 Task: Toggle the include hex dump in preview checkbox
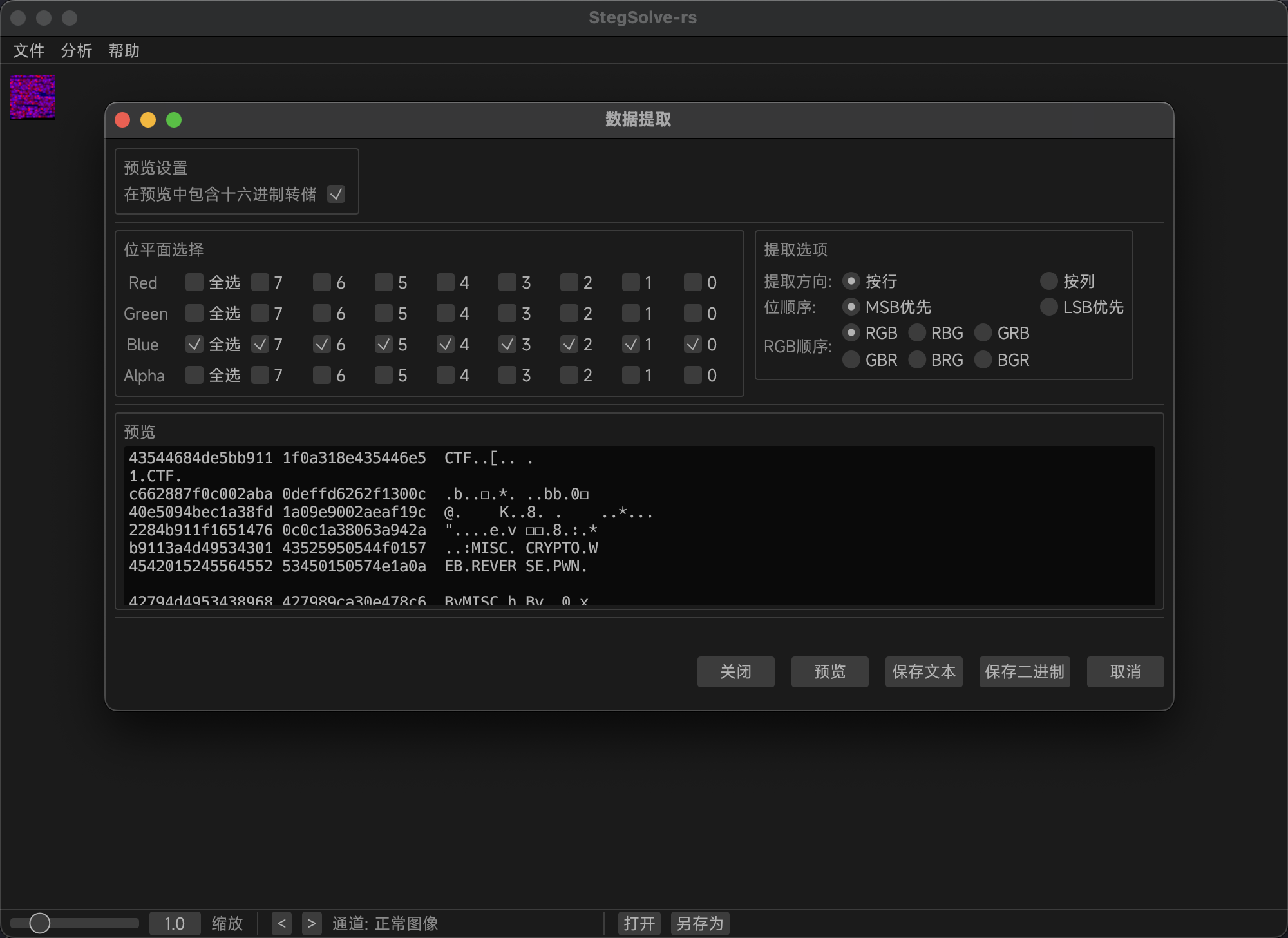336,194
